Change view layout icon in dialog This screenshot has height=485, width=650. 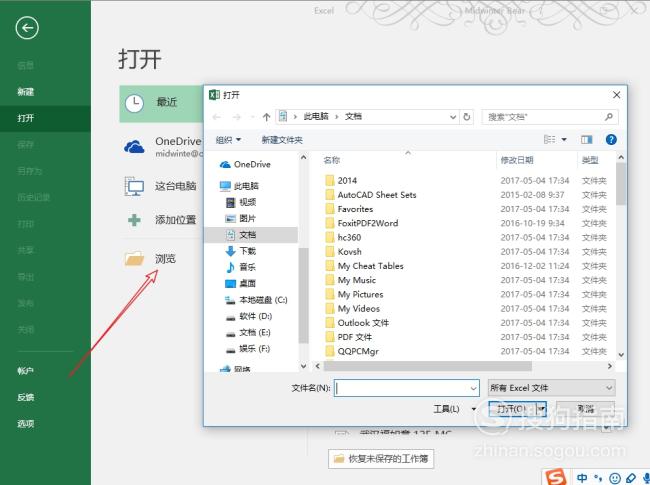(549, 140)
